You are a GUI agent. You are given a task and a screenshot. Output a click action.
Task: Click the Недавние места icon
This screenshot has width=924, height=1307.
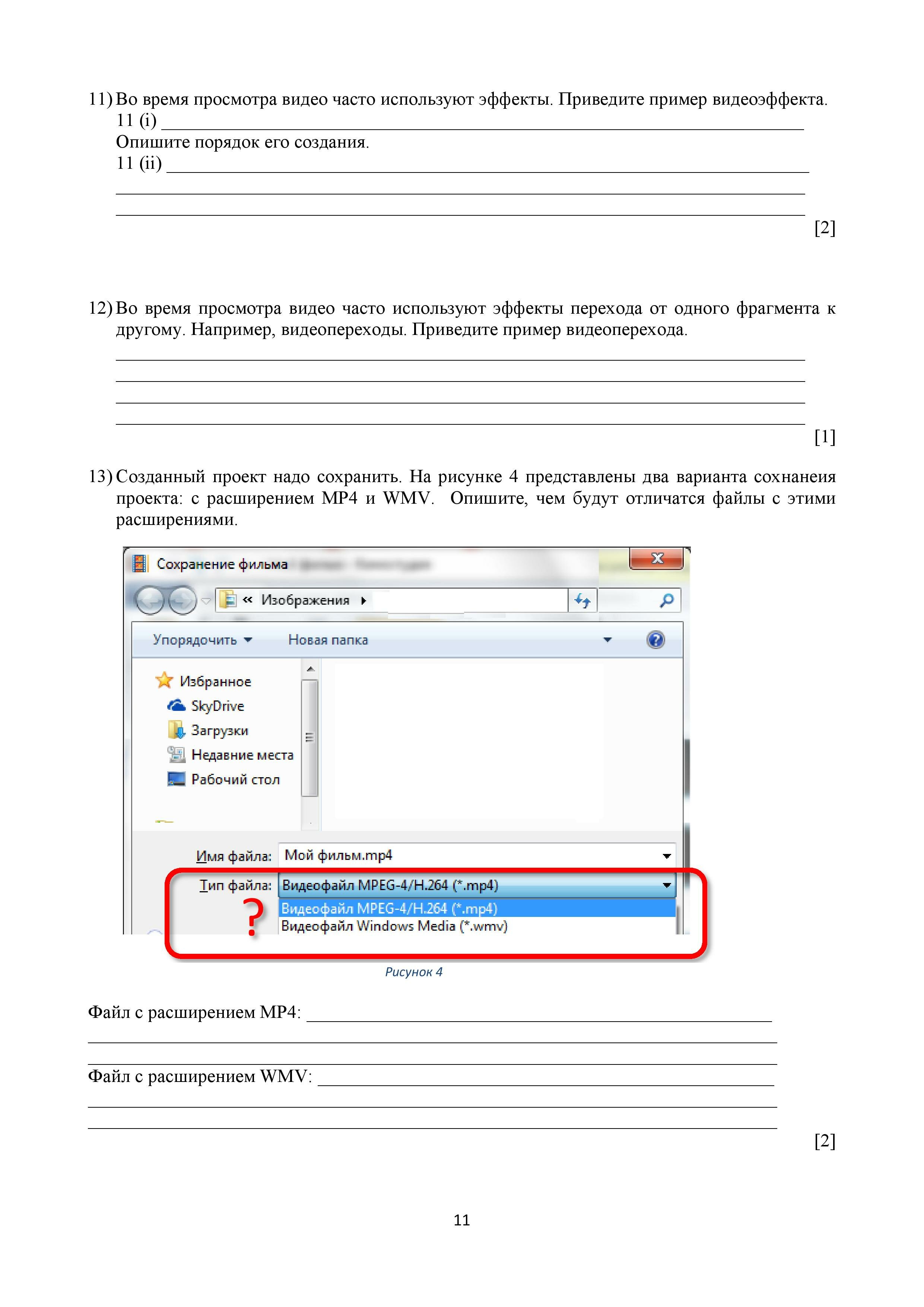(x=177, y=754)
